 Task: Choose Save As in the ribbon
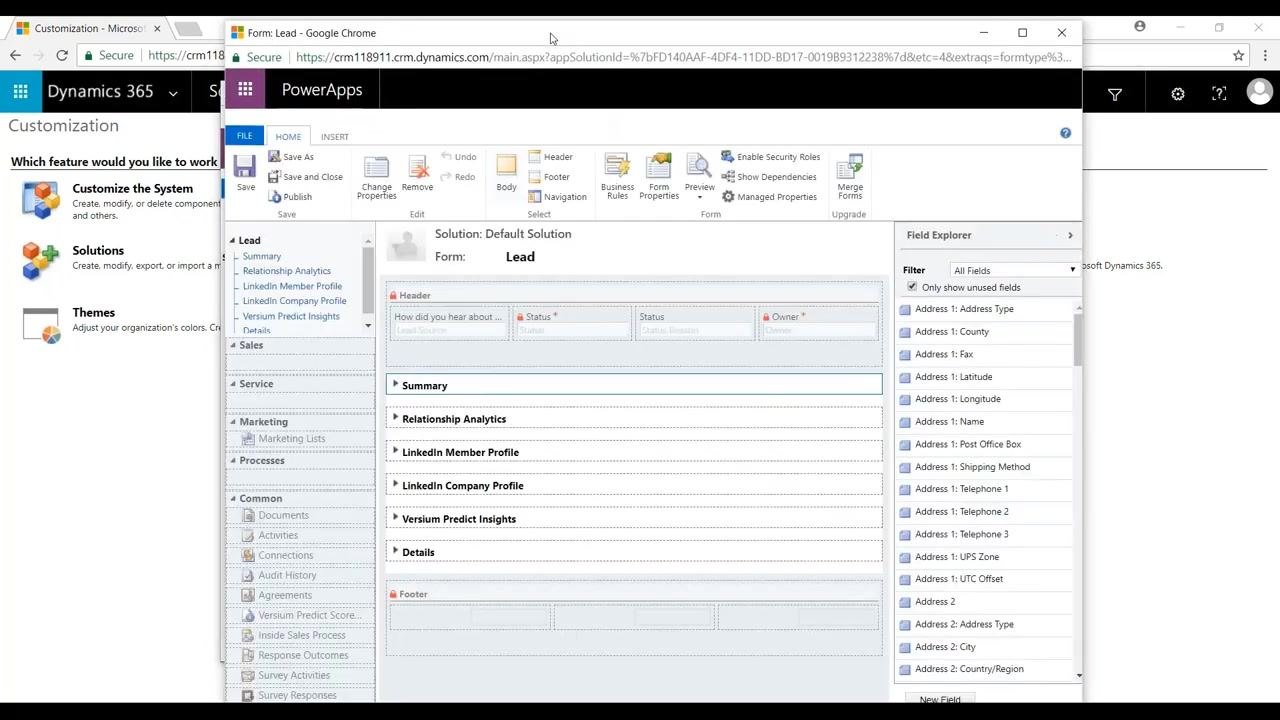point(291,157)
